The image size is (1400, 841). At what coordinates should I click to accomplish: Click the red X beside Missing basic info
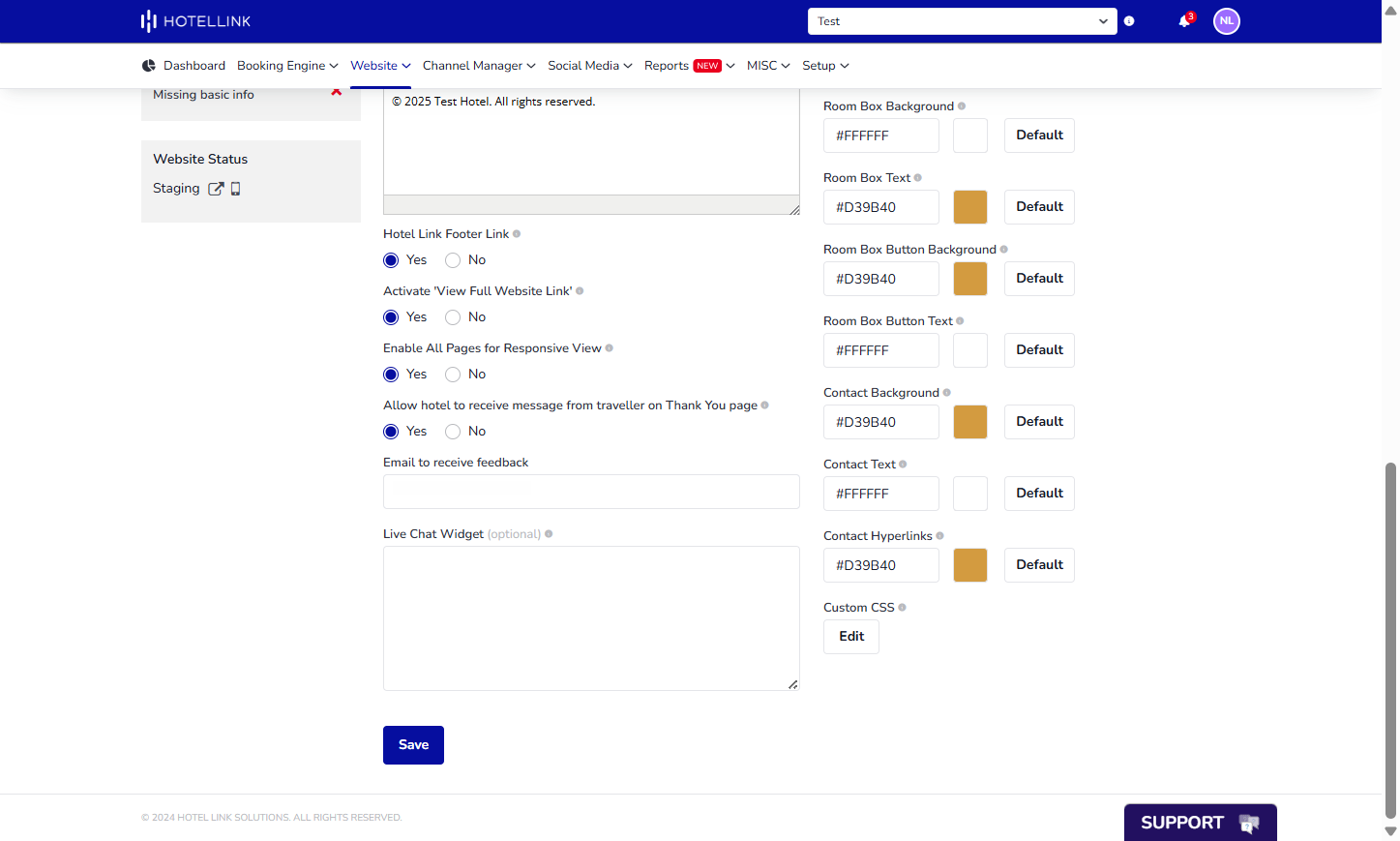point(337,93)
